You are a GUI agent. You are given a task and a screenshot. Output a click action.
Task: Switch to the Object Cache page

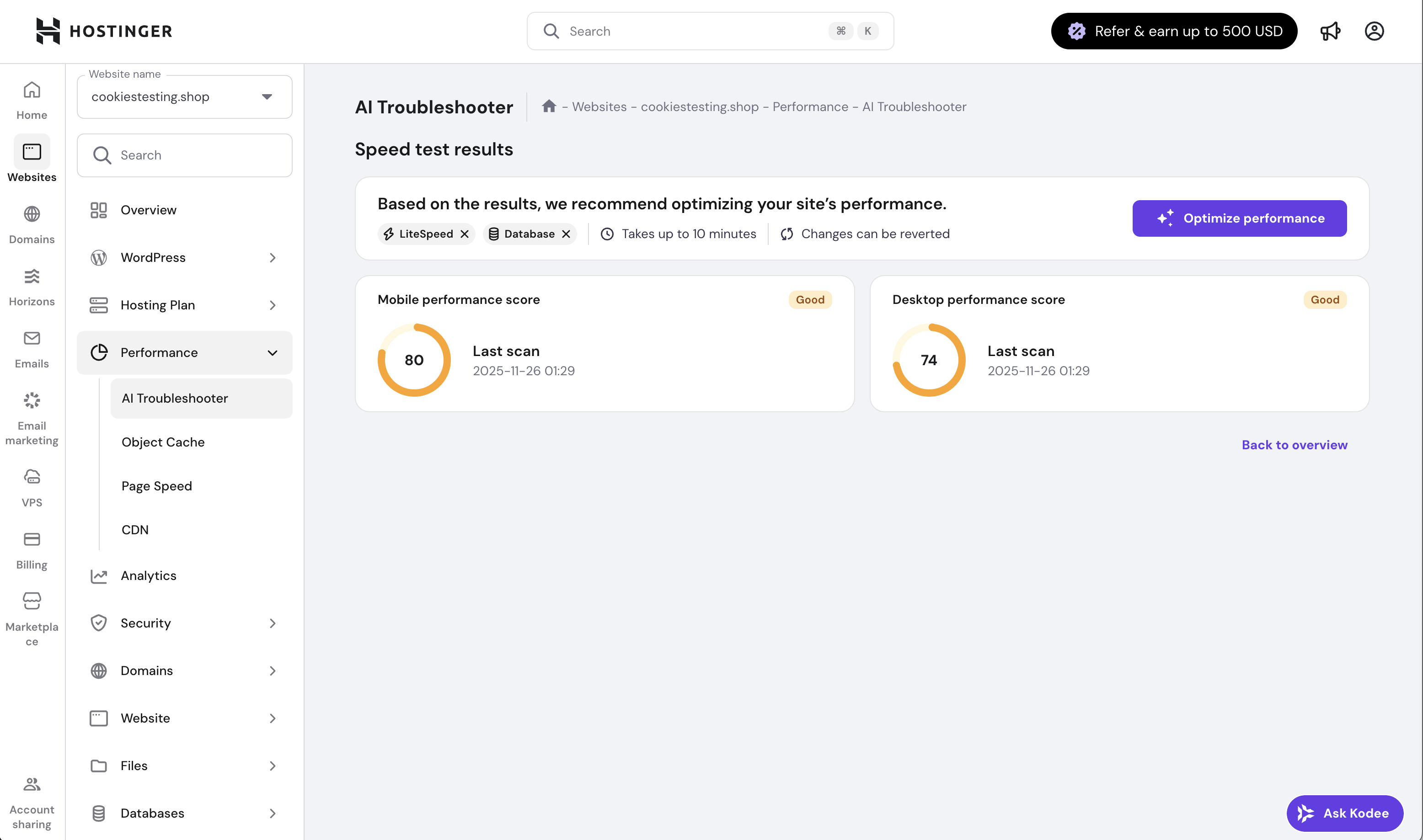click(163, 442)
